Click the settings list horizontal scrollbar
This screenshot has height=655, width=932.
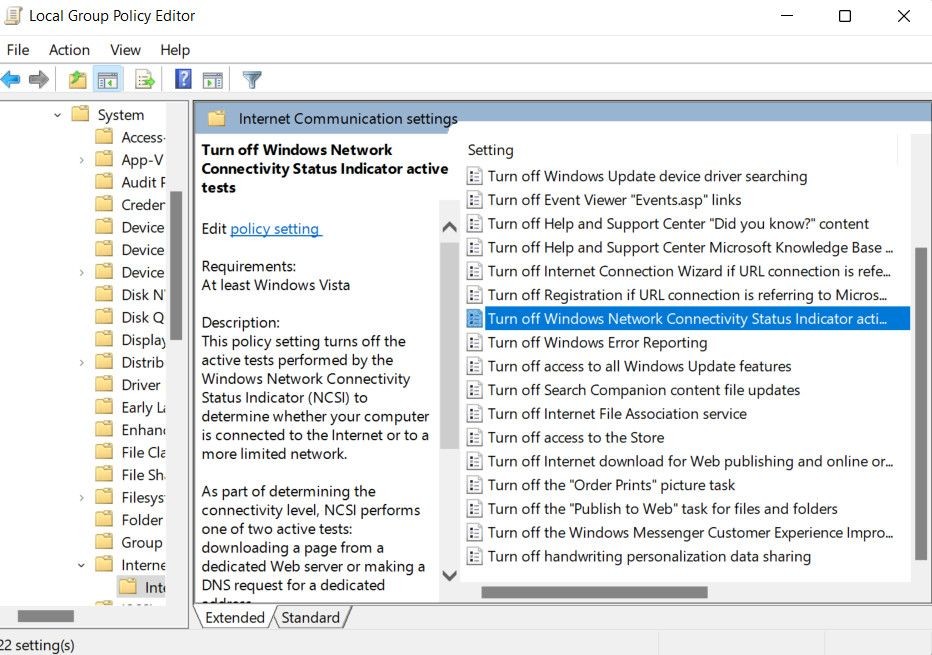[x=594, y=592]
